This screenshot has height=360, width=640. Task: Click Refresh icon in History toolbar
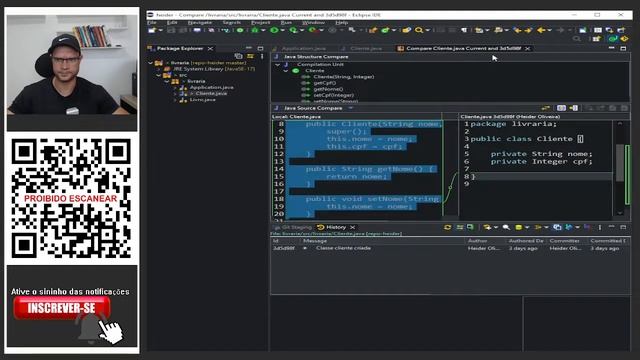coord(447,227)
